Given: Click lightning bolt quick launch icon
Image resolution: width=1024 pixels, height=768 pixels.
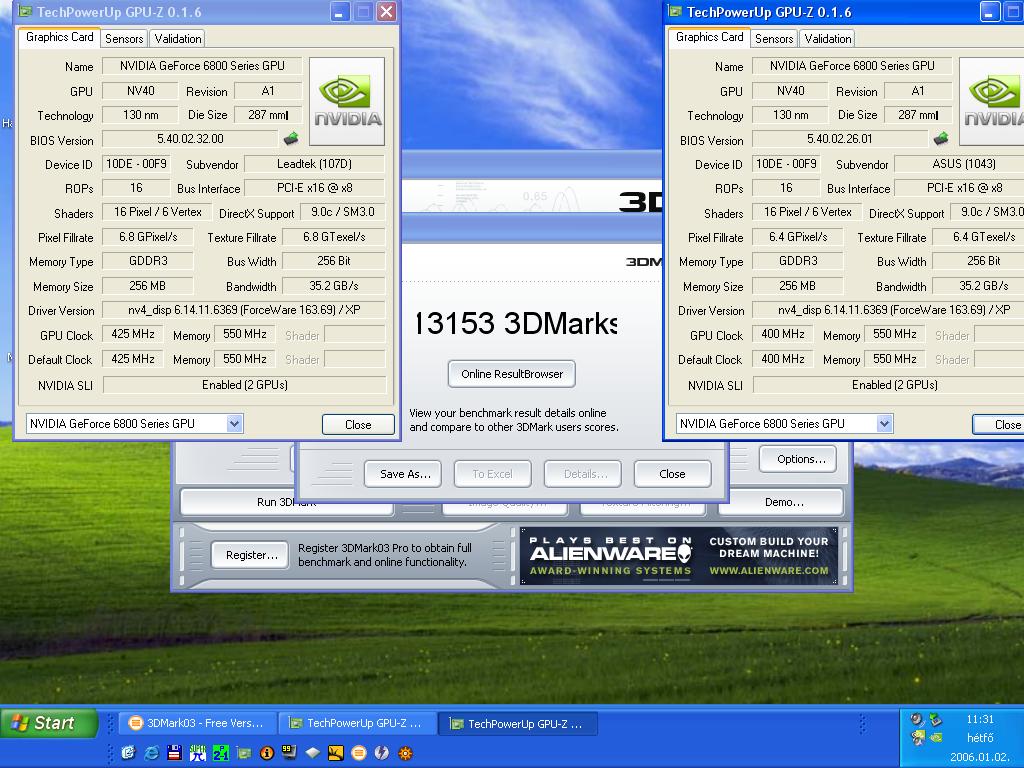Looking at the screenshot, I should (382, 753).
